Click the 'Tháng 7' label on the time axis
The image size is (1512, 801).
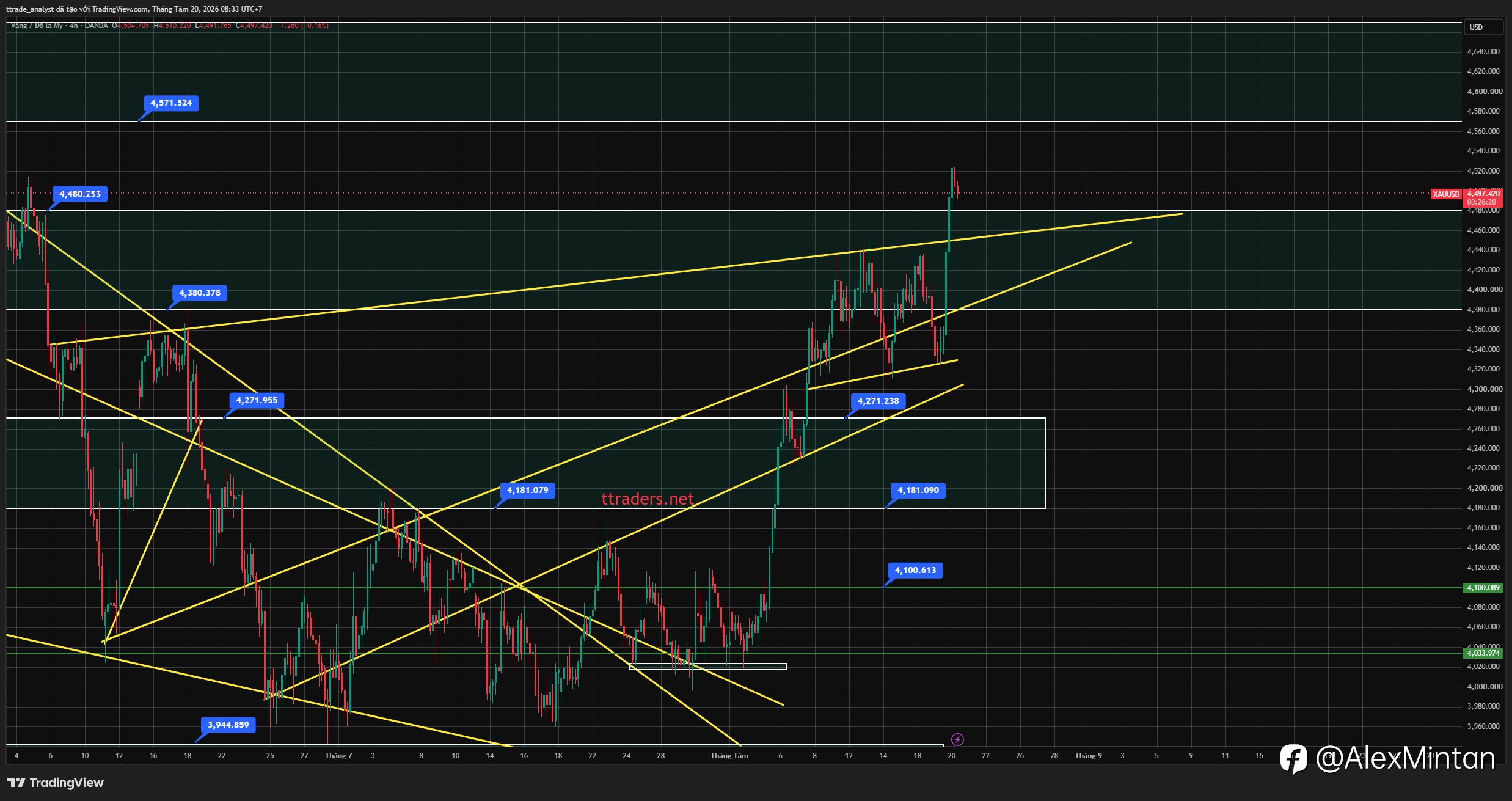pyautogui.click(x=339, y=756)
